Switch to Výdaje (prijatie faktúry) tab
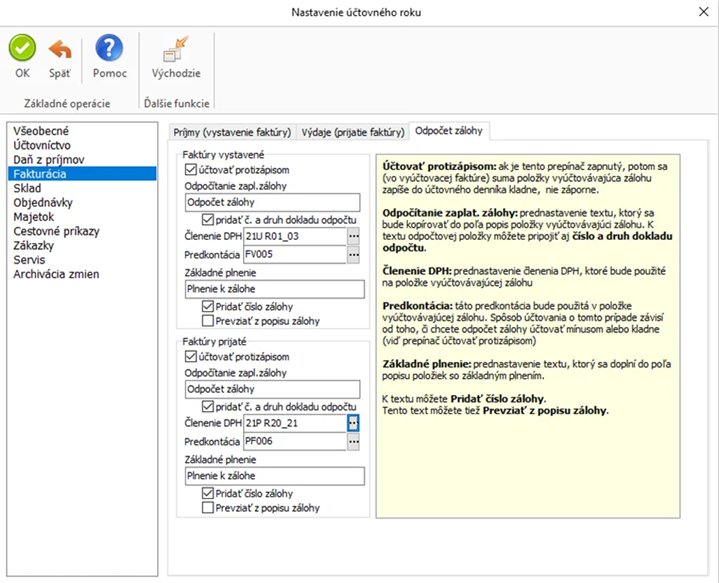 point(353,132)
